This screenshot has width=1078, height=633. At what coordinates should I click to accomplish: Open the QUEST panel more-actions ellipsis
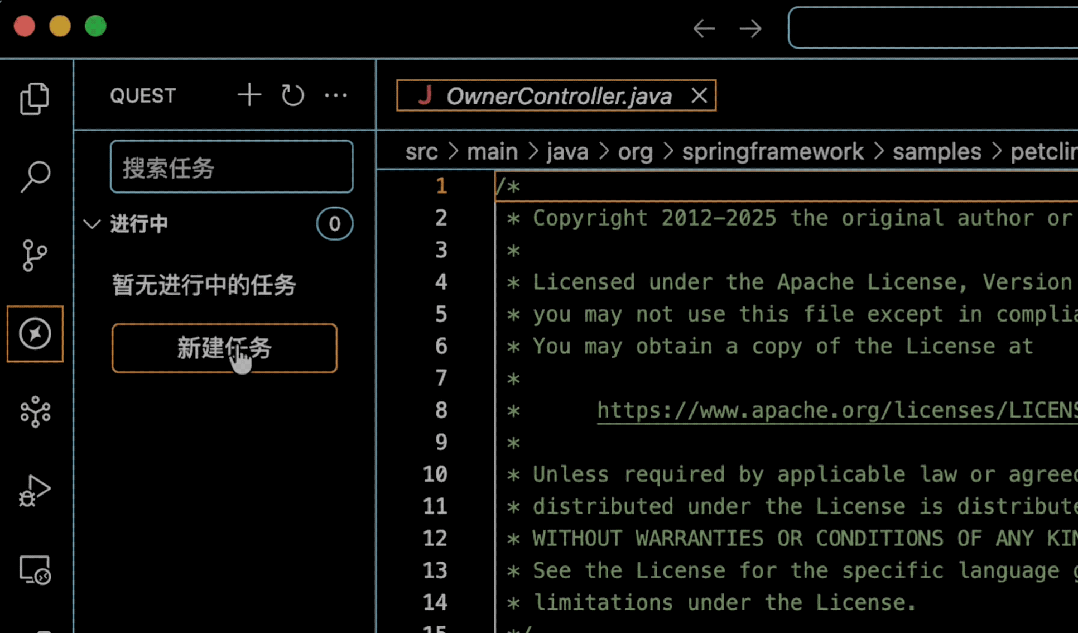point(335,95)
